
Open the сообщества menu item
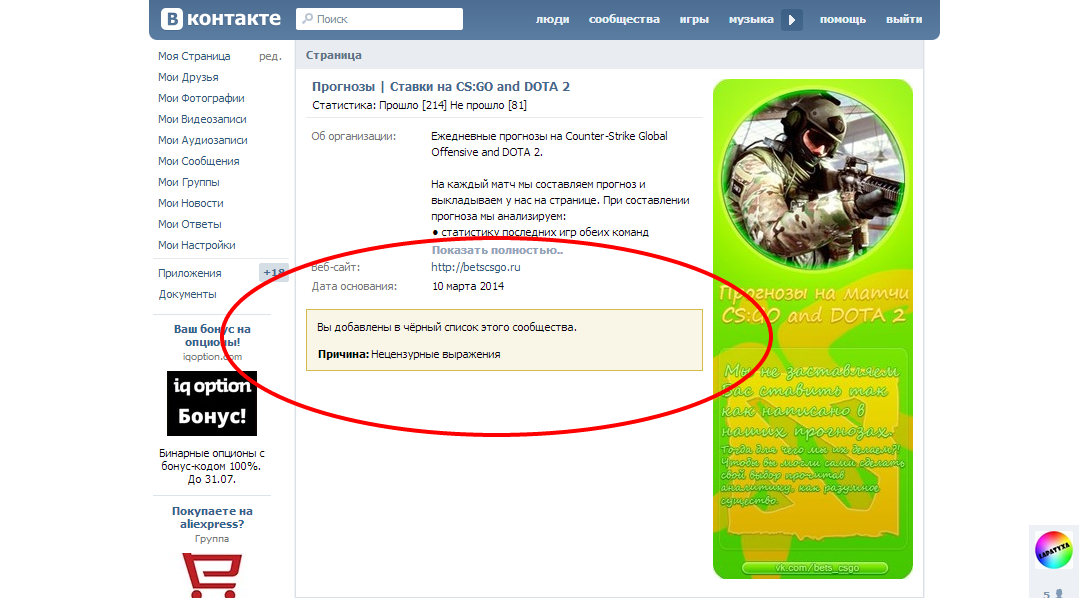[x=624, y=19]
